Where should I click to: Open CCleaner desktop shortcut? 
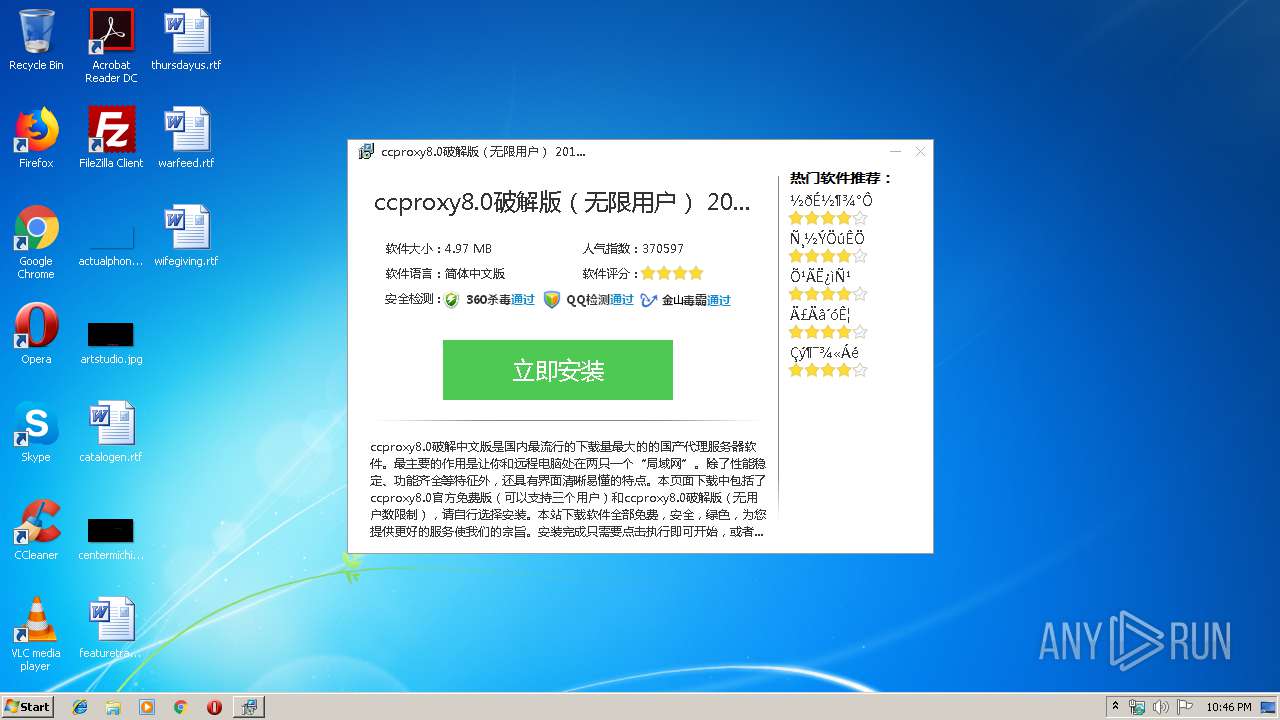point(36,530)
